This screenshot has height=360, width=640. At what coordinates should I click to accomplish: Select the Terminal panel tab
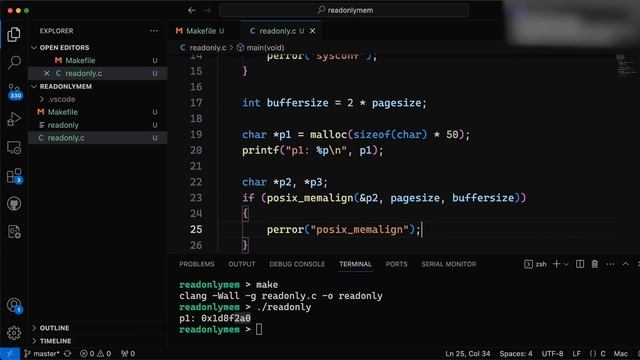[x=355, y=264]
